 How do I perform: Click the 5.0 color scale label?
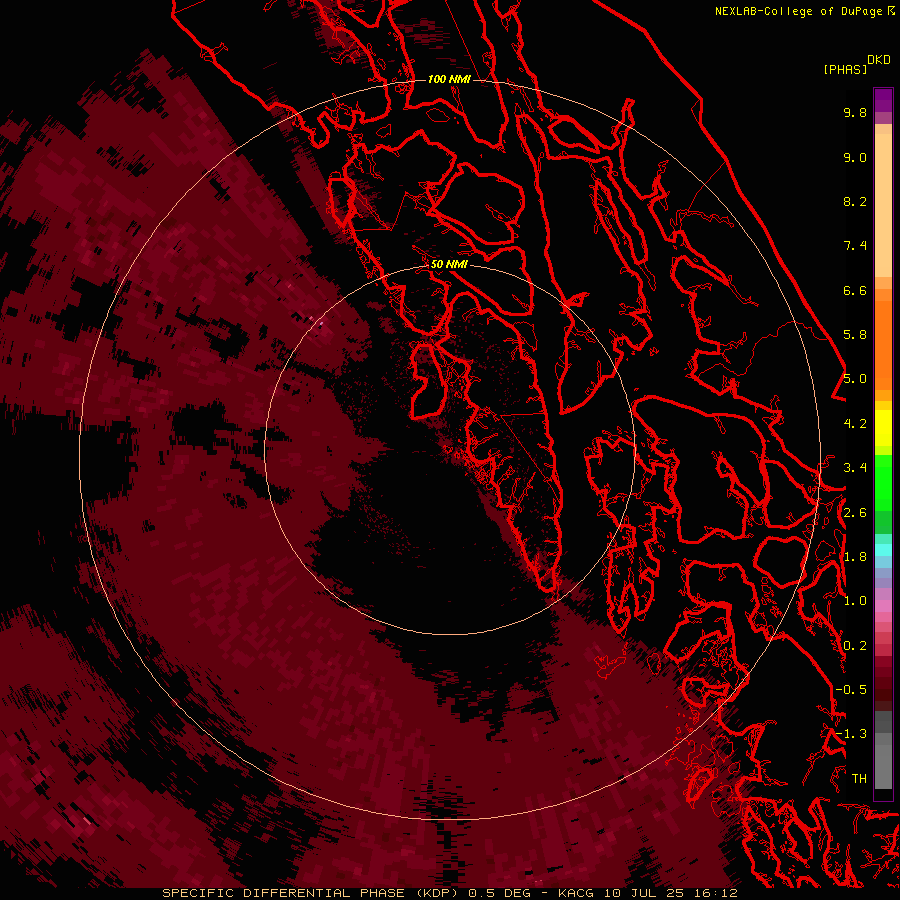855,379
